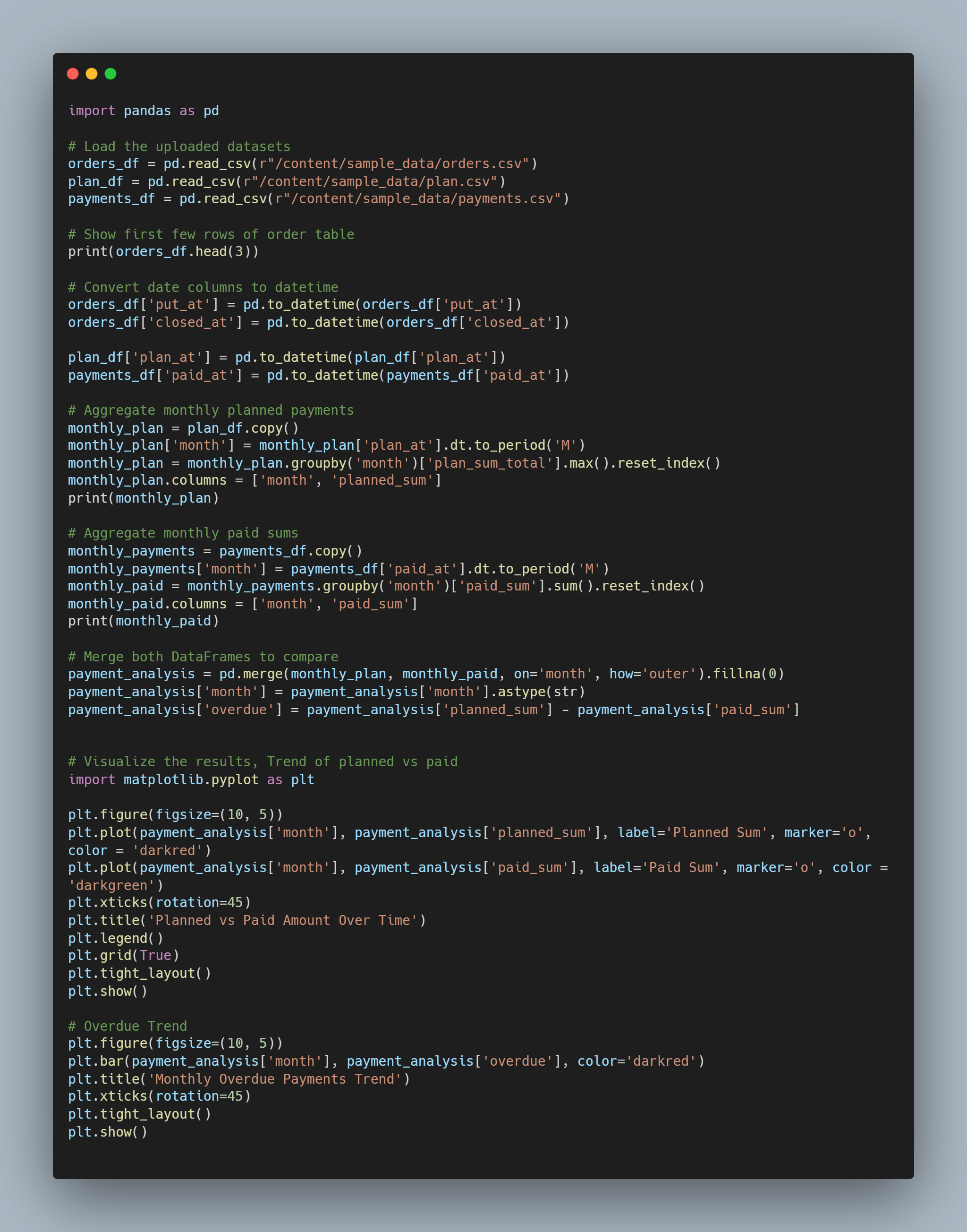This screenshot has height=1232, width=967.
Task: Click comment '# Aggregate monthly planned payments'
Action: click(x=211, y=410)
